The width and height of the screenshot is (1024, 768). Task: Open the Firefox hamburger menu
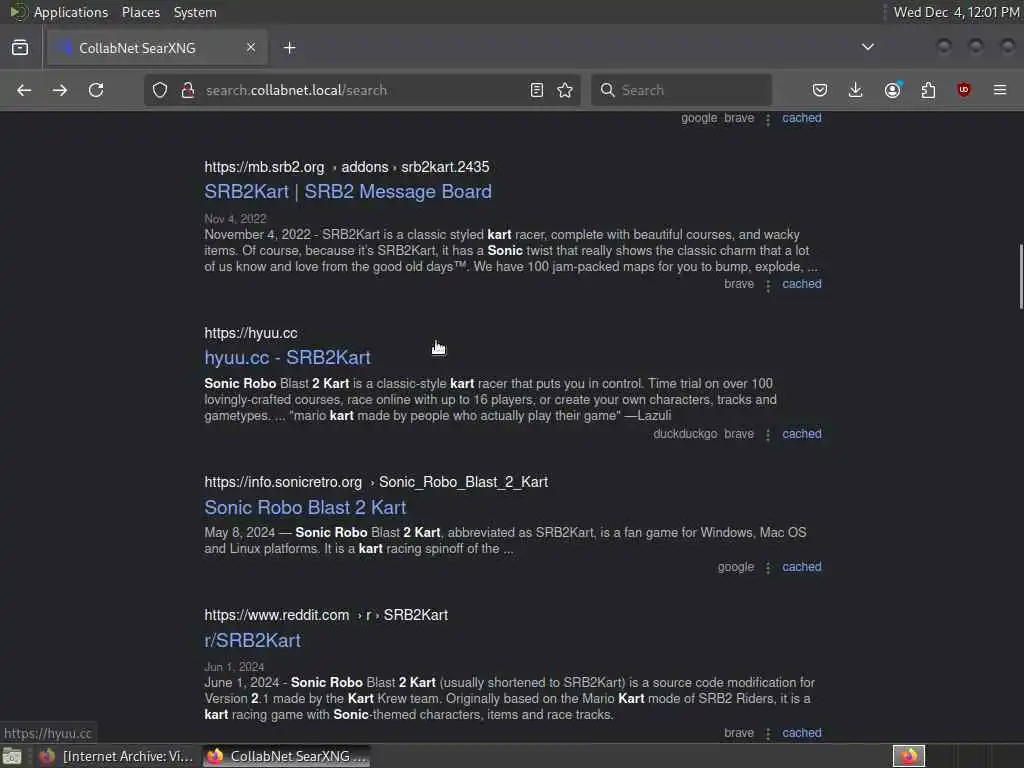click(1000, 90)
